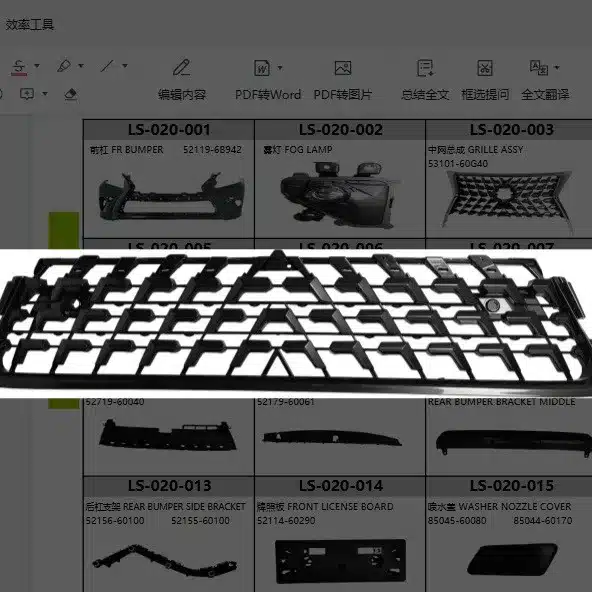Open the PDF转Word dropdown arrow
Screen dimensions: 592x592
point(280,68)
